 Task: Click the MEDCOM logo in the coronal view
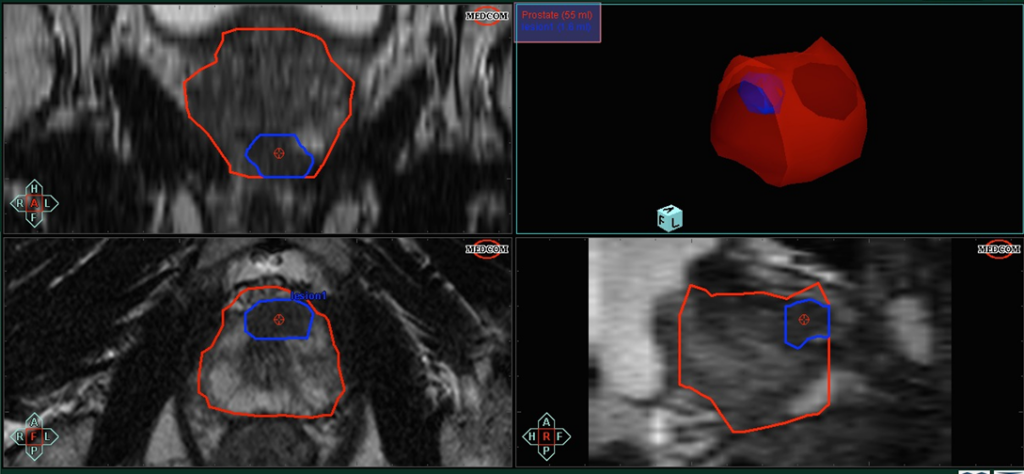click(x=485, y=16)
